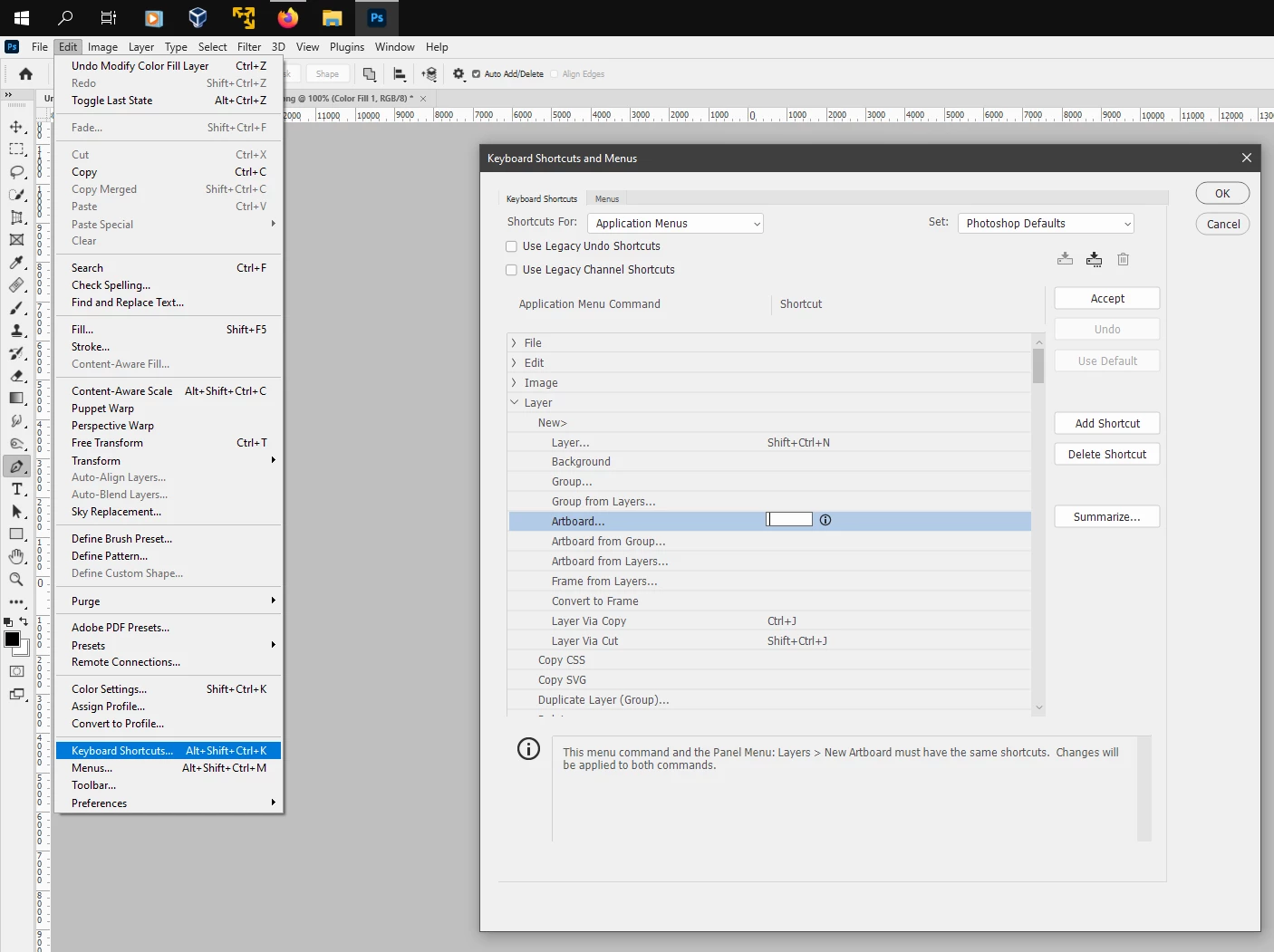Open the Presets submenu

pyautogui.click(x=169, y=646)
